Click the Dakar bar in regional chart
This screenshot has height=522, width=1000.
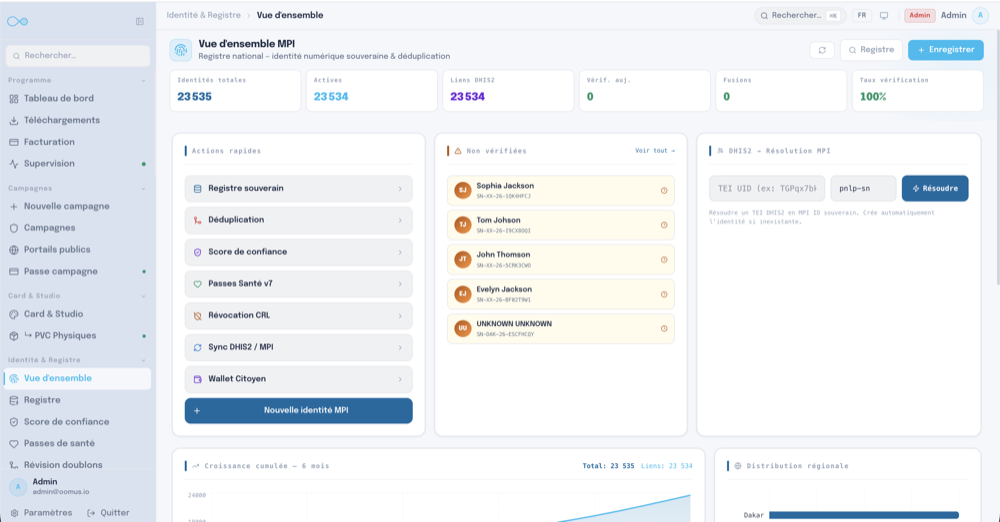coord(864,515)
